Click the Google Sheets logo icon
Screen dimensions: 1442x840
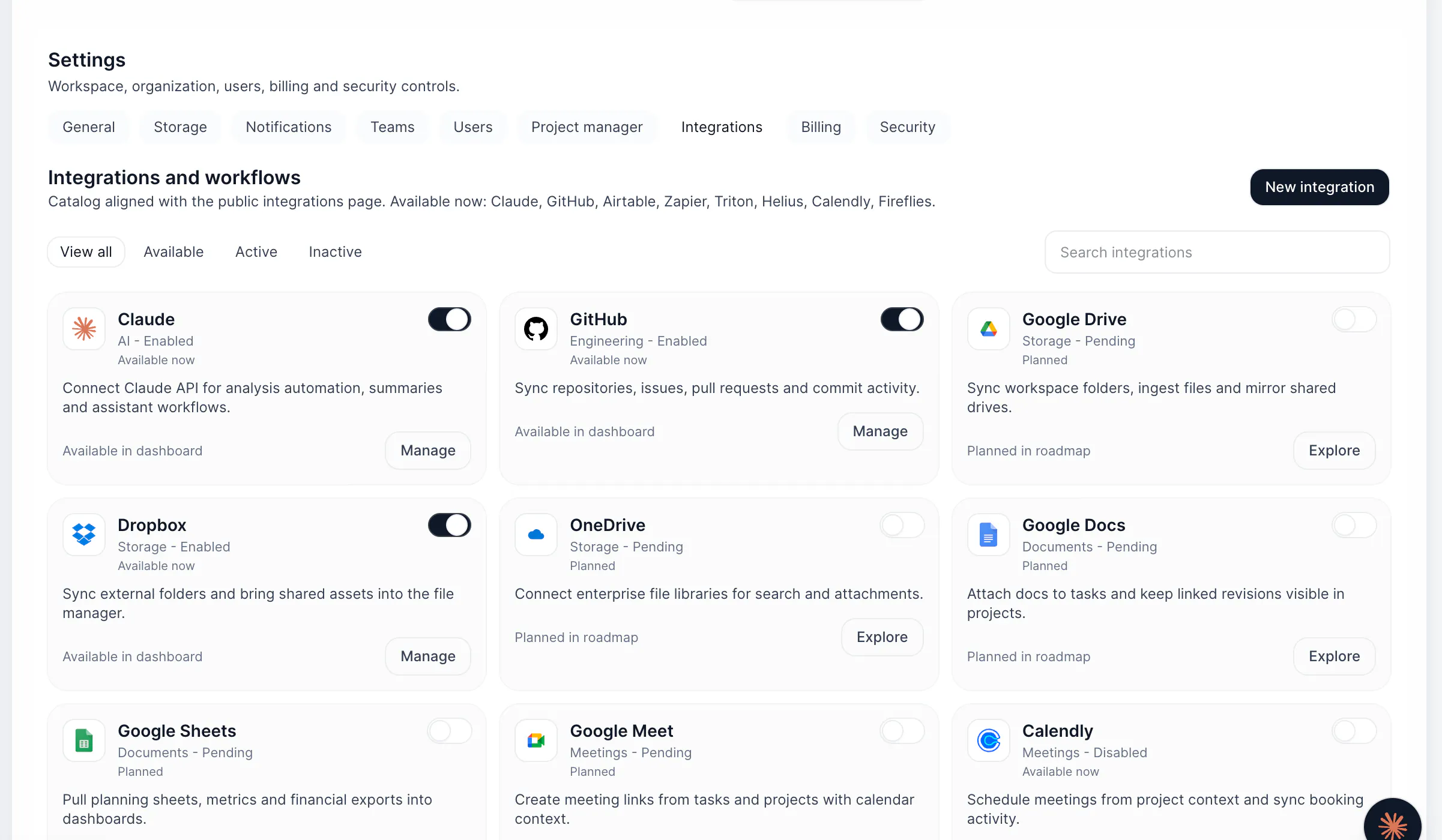click(x=84, y=740)
